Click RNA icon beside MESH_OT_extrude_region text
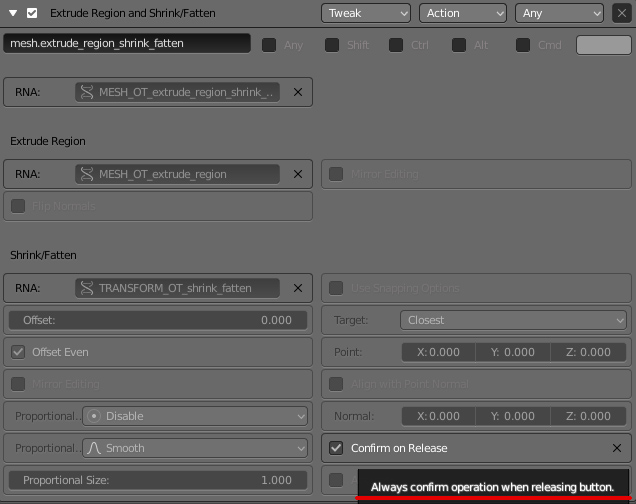 [87, 174]
